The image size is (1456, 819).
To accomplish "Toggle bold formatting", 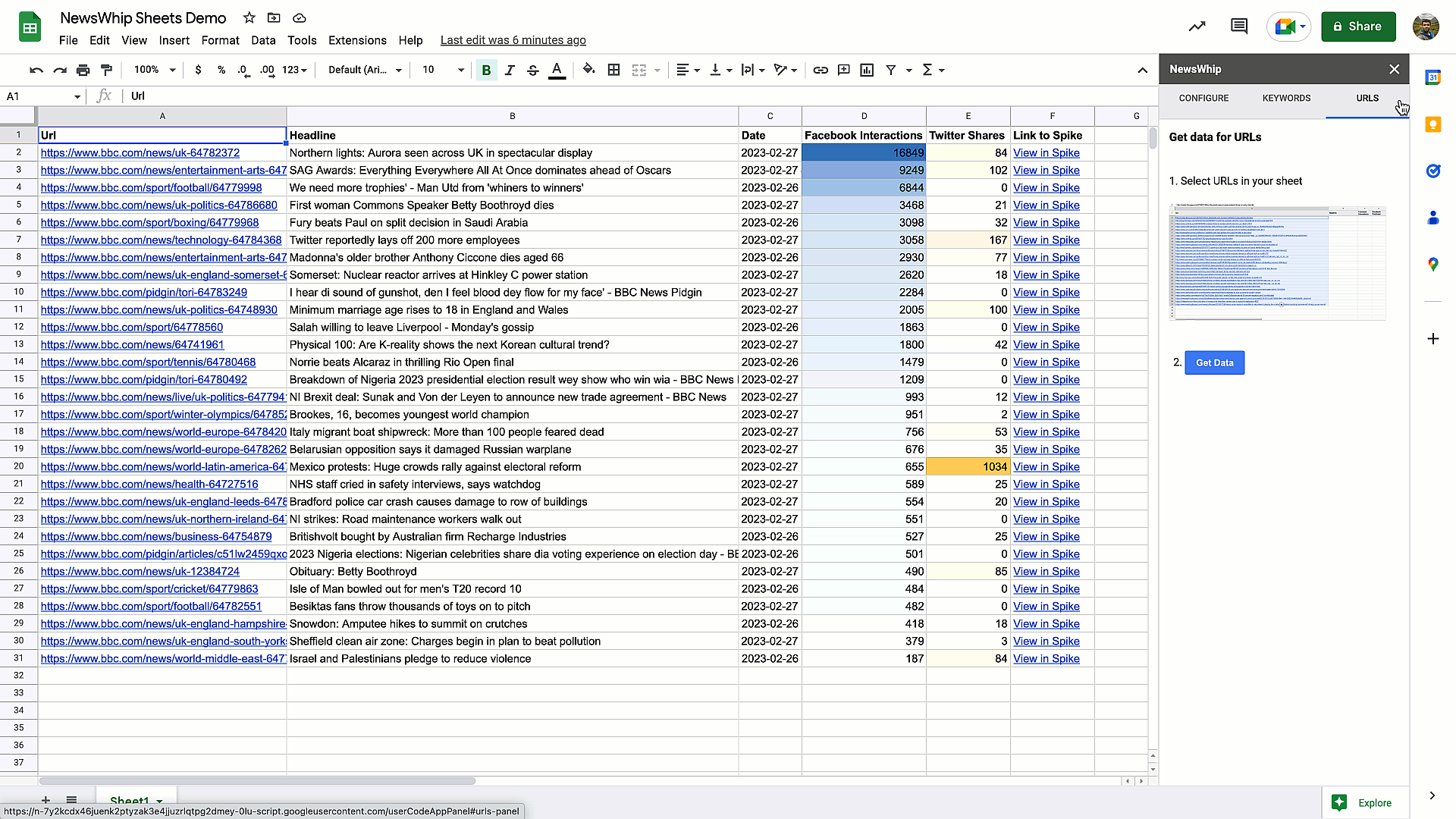I will pos(486,70).
